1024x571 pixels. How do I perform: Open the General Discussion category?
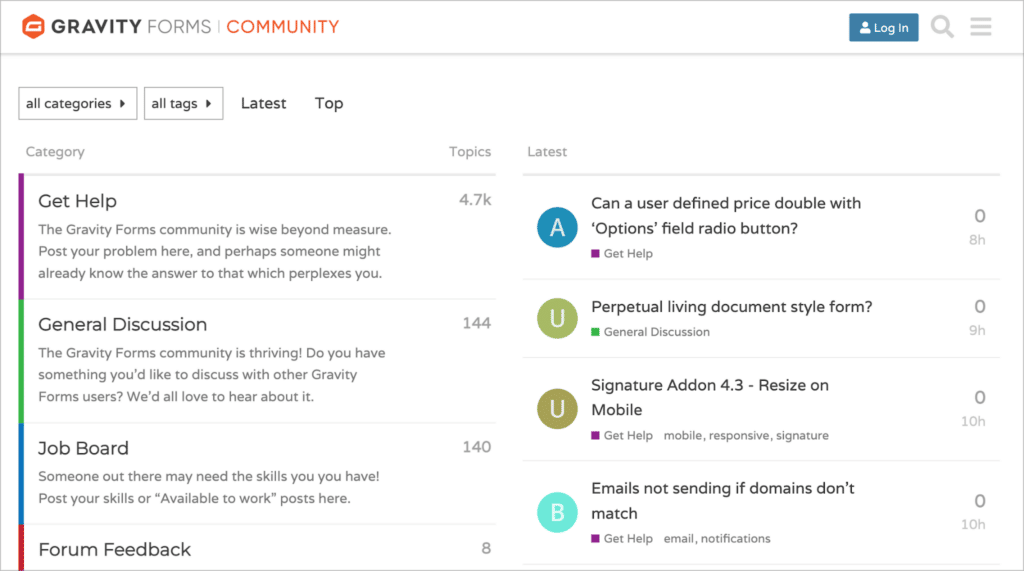tap(122, 324)
